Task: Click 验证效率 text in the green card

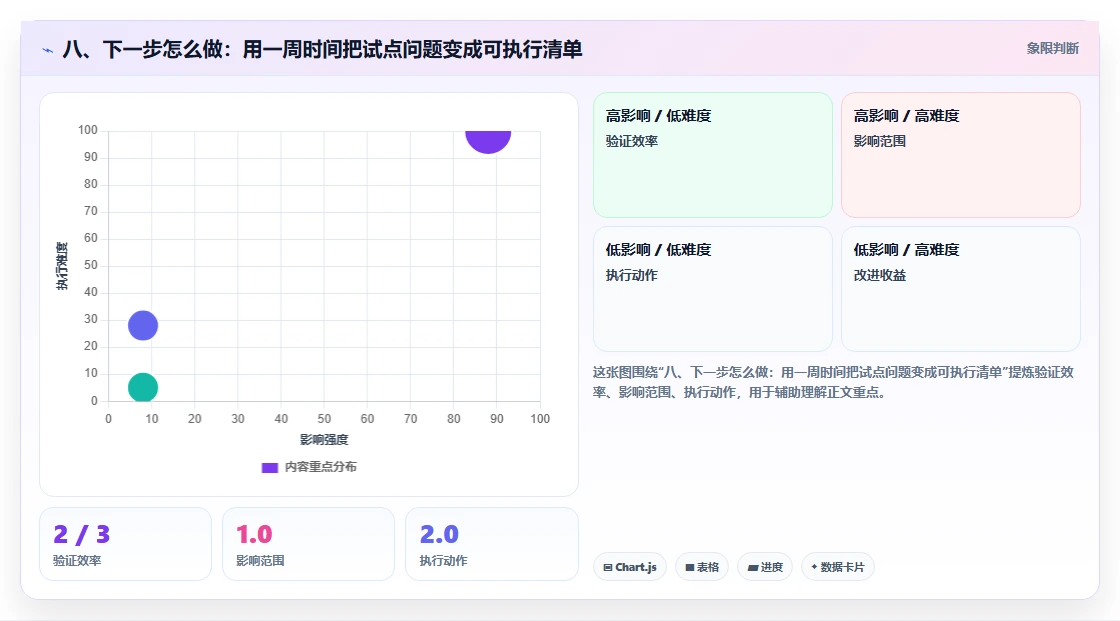Action: coord(632,141)
